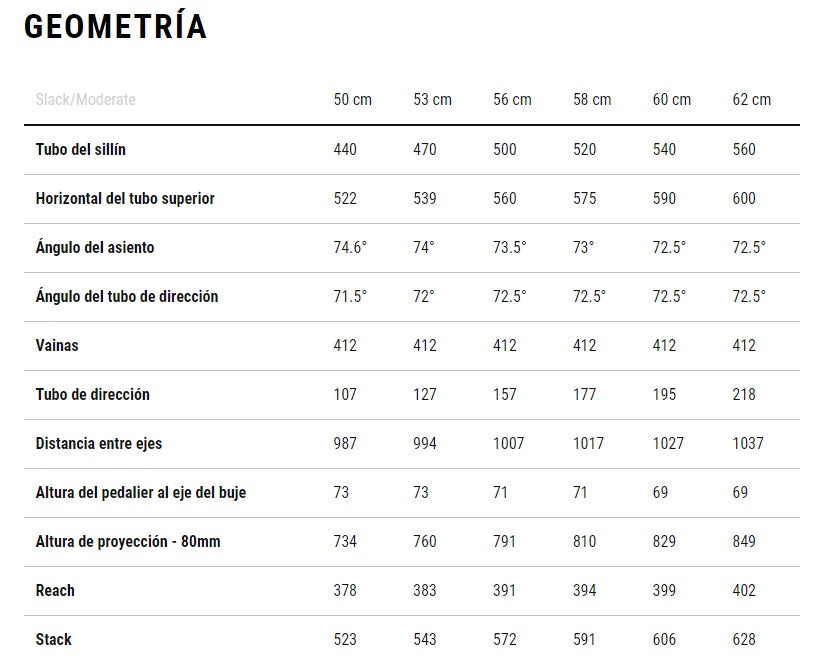Select the Ángulo del asiento row label
This screenshot has width=820, height=671.
coord(95,247)
